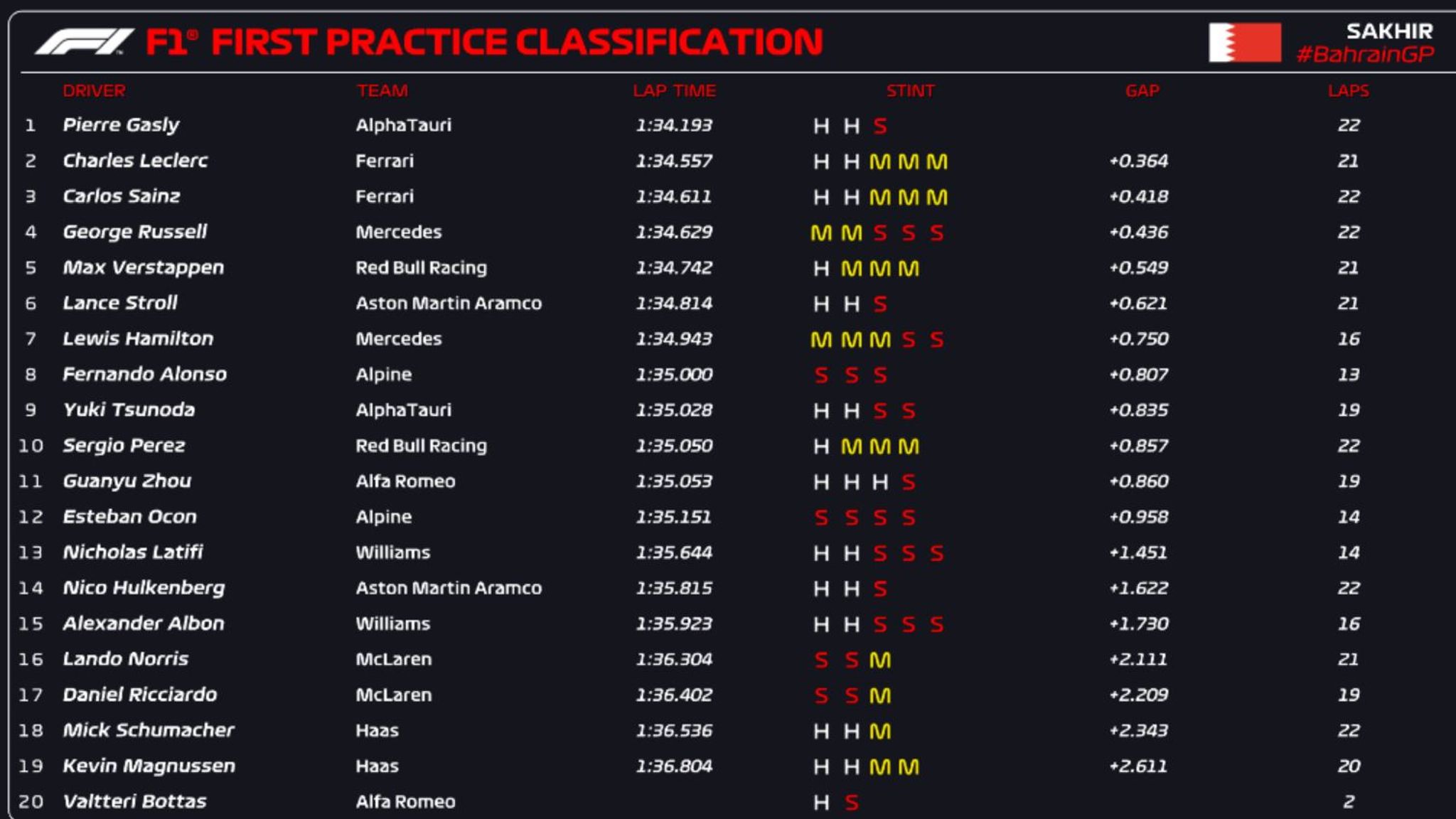Click the red S tyre in Gasly's stint
Viewport: 1456px width, 819px height.
tap(880, 127)
